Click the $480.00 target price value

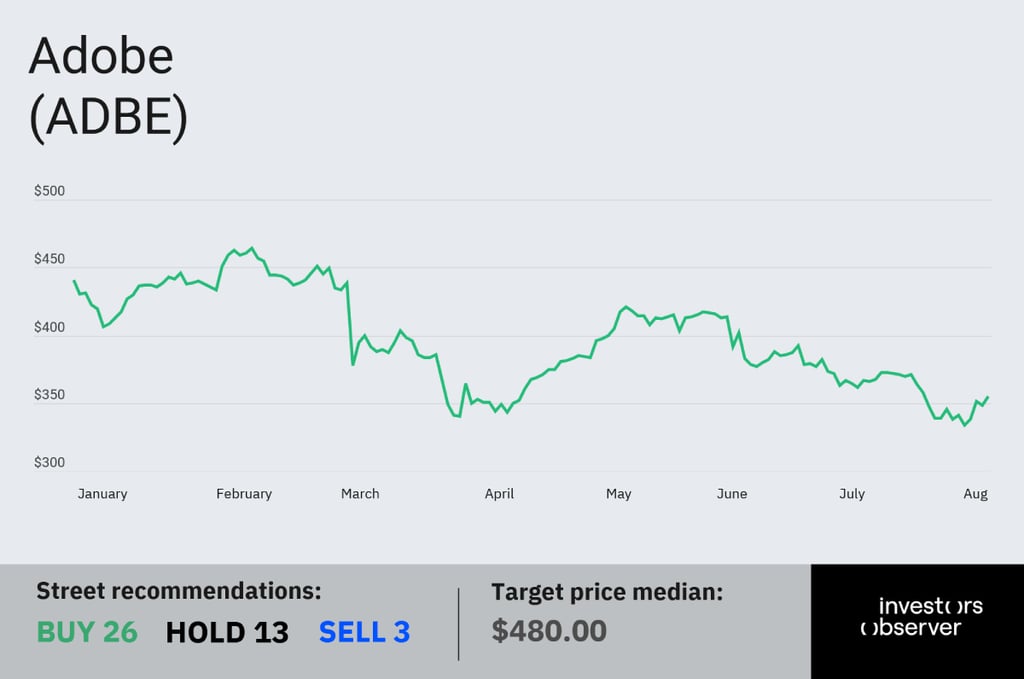click(x=549, y=631)
